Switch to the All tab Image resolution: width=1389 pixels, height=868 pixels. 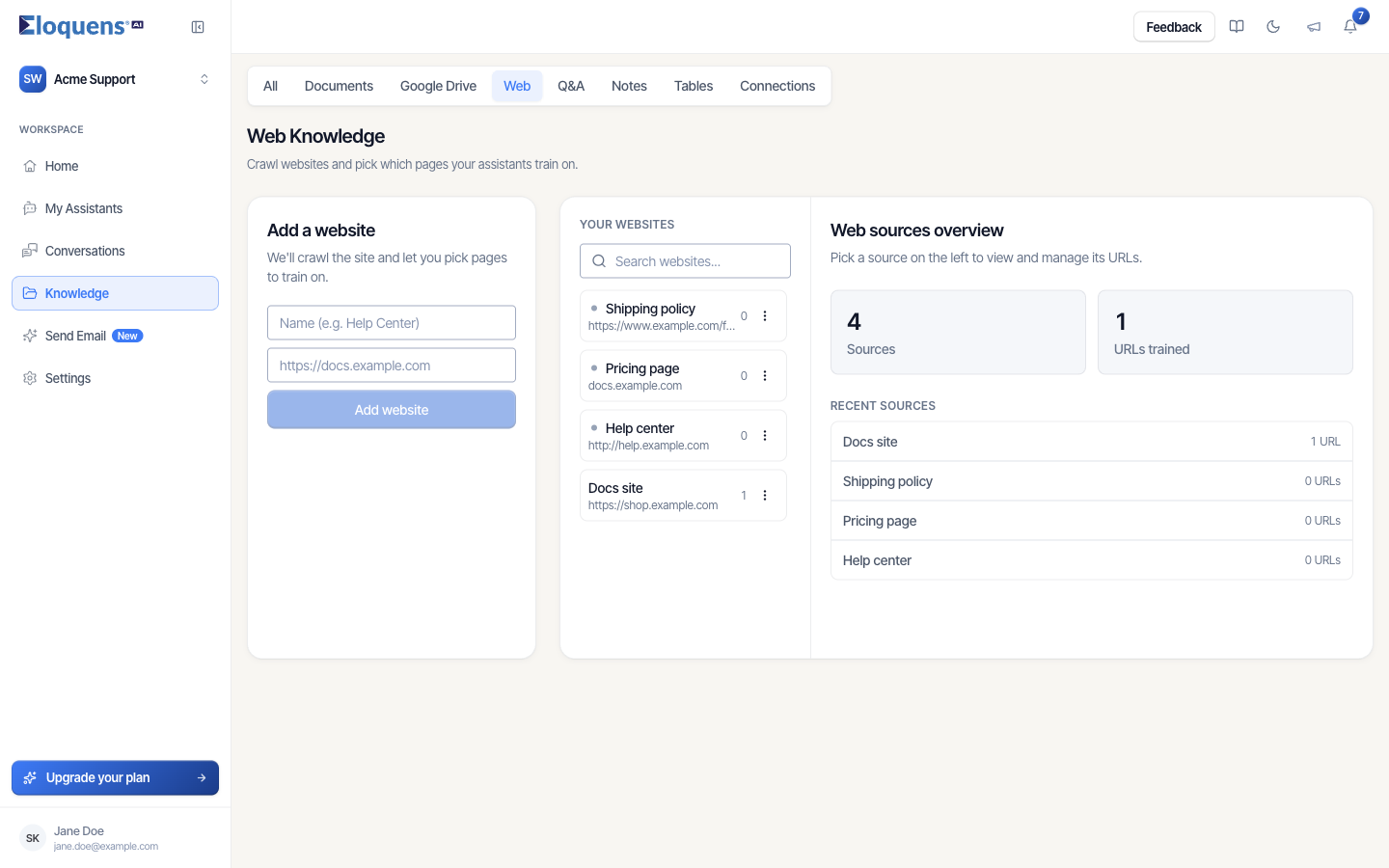[x=270, y=86]
